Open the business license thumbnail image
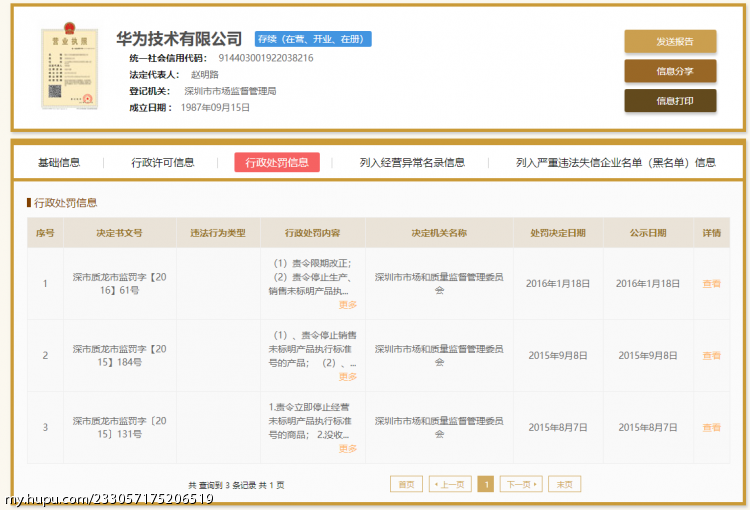 point(70,66)
